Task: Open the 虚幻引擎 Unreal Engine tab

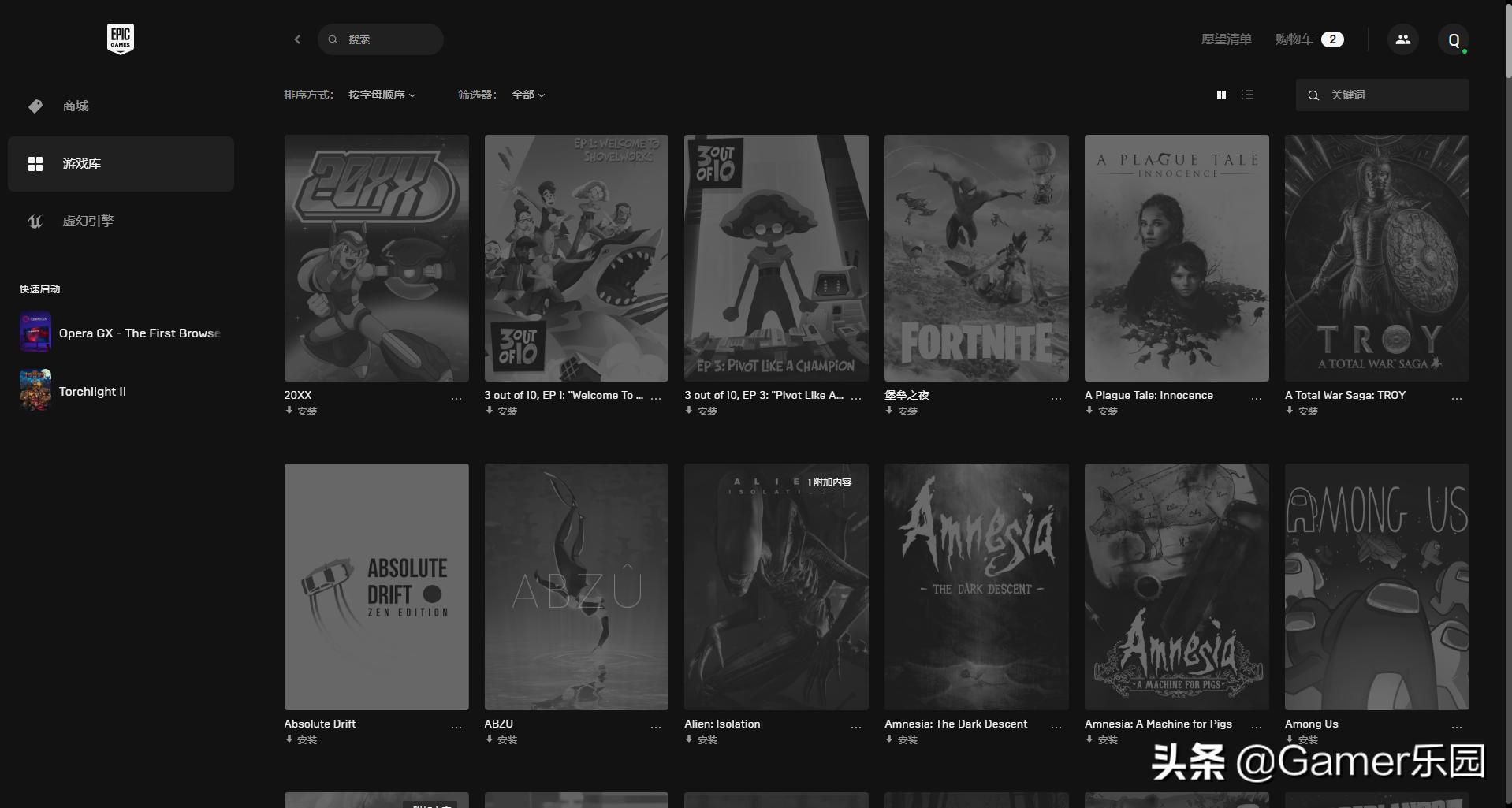Action: coord(121,222)
